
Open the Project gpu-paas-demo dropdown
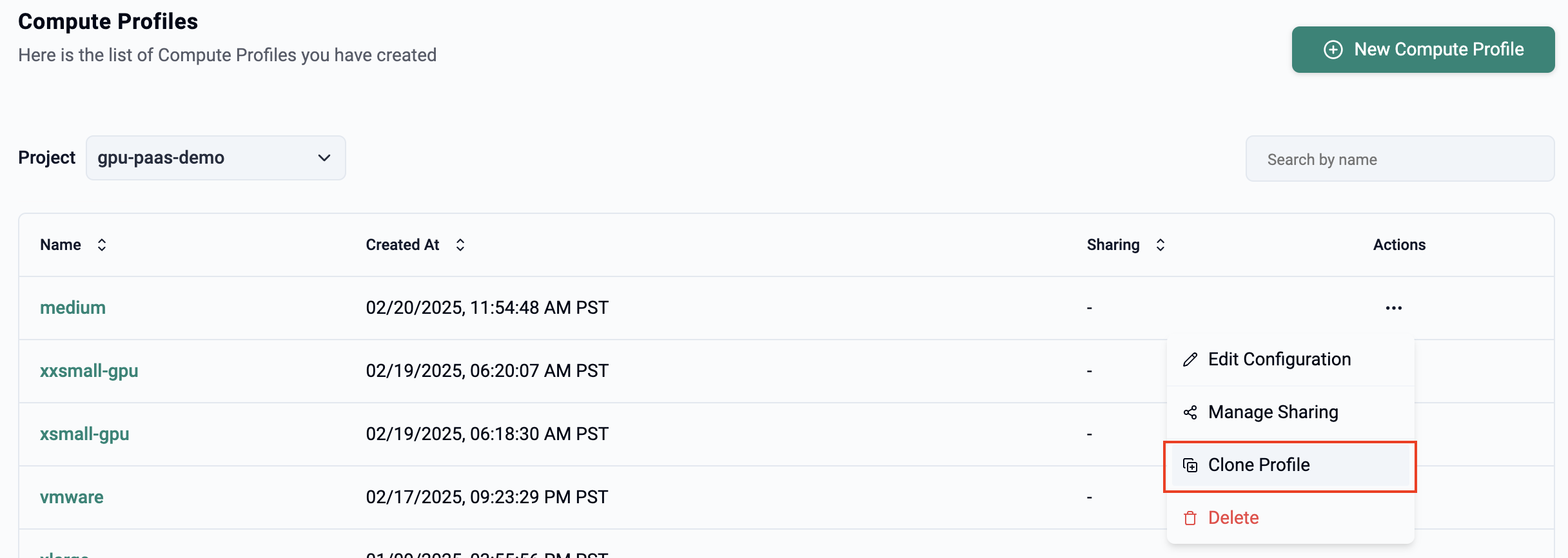click(215, 158)
